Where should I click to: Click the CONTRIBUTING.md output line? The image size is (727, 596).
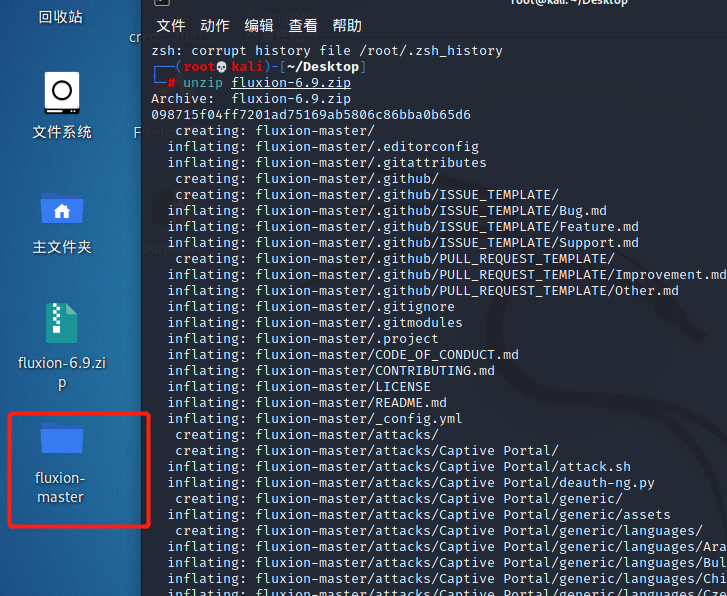click(331, 371)
